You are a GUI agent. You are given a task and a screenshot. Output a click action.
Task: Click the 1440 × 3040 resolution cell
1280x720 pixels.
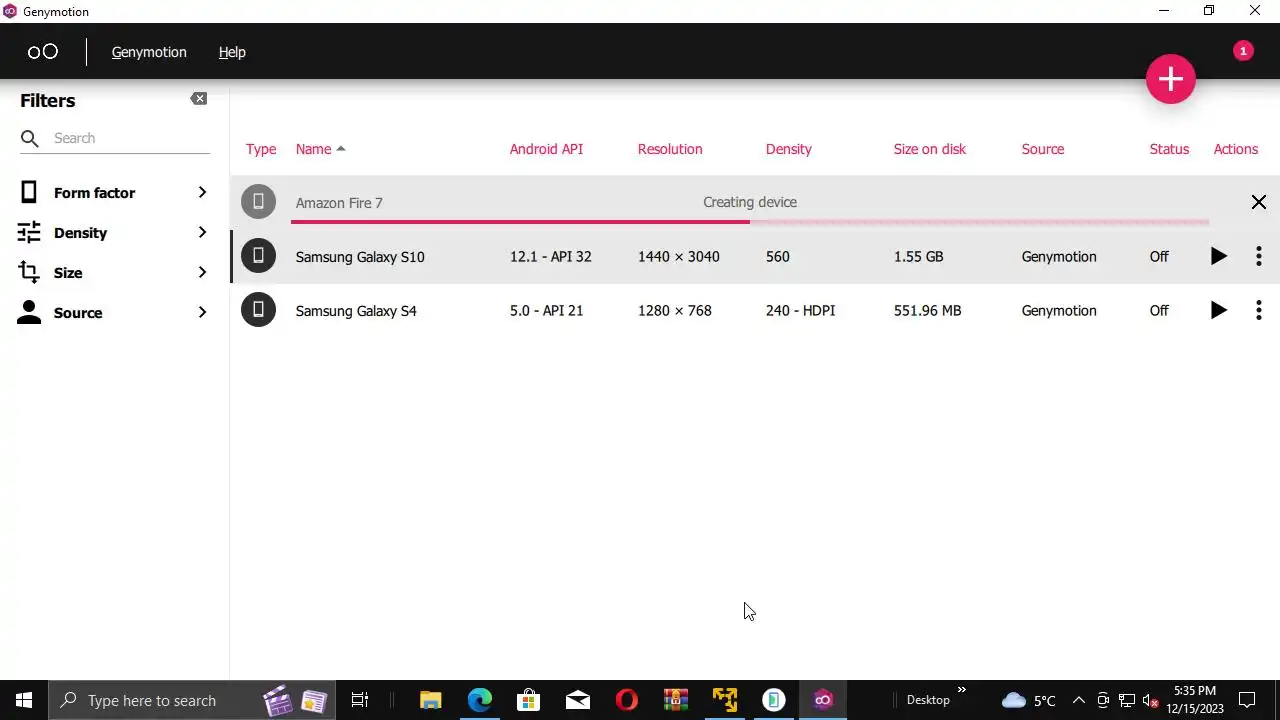(678, 257)
